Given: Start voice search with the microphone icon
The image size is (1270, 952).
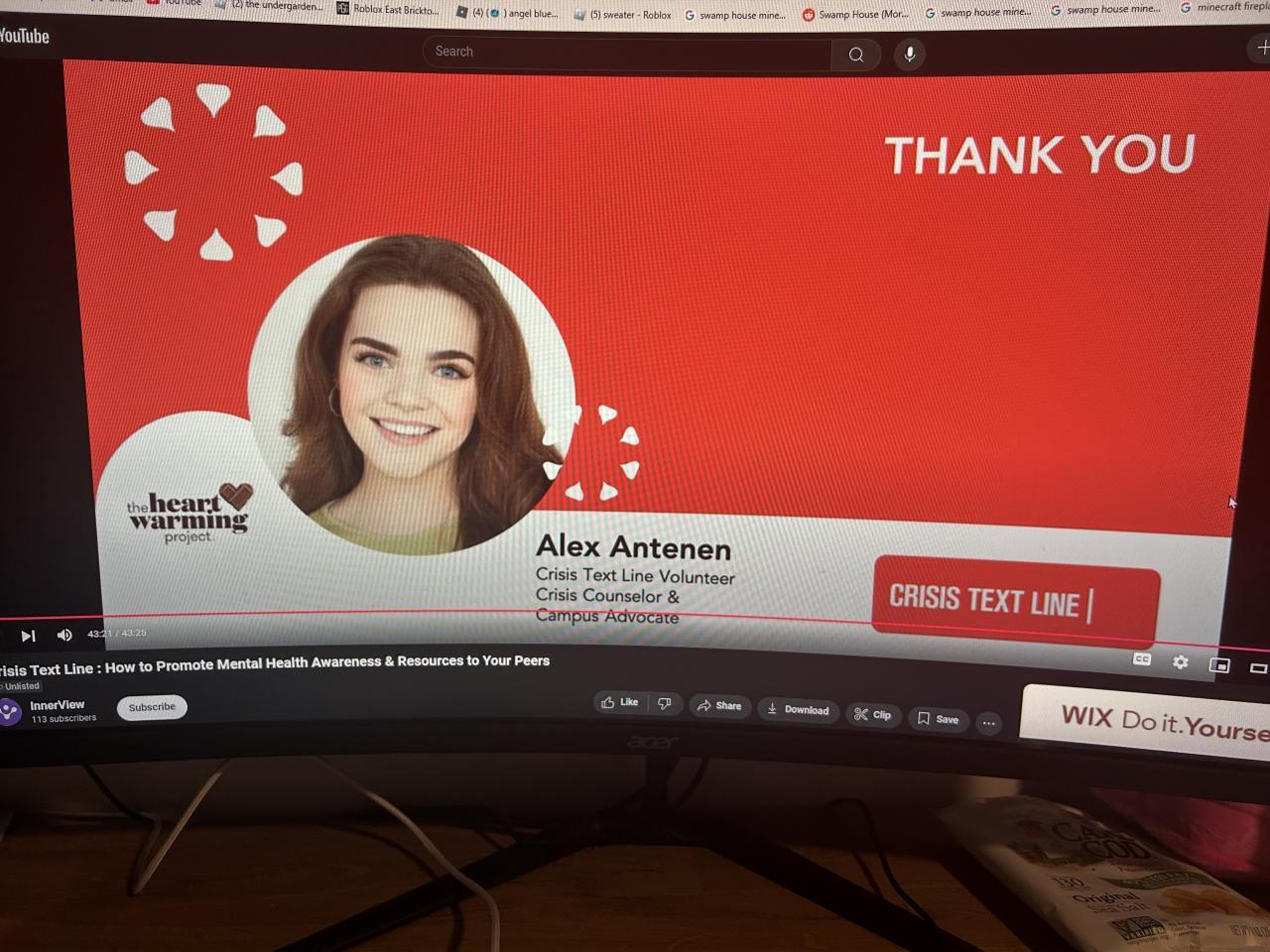Looking at the screenshot, I should (x=909, y=55).
